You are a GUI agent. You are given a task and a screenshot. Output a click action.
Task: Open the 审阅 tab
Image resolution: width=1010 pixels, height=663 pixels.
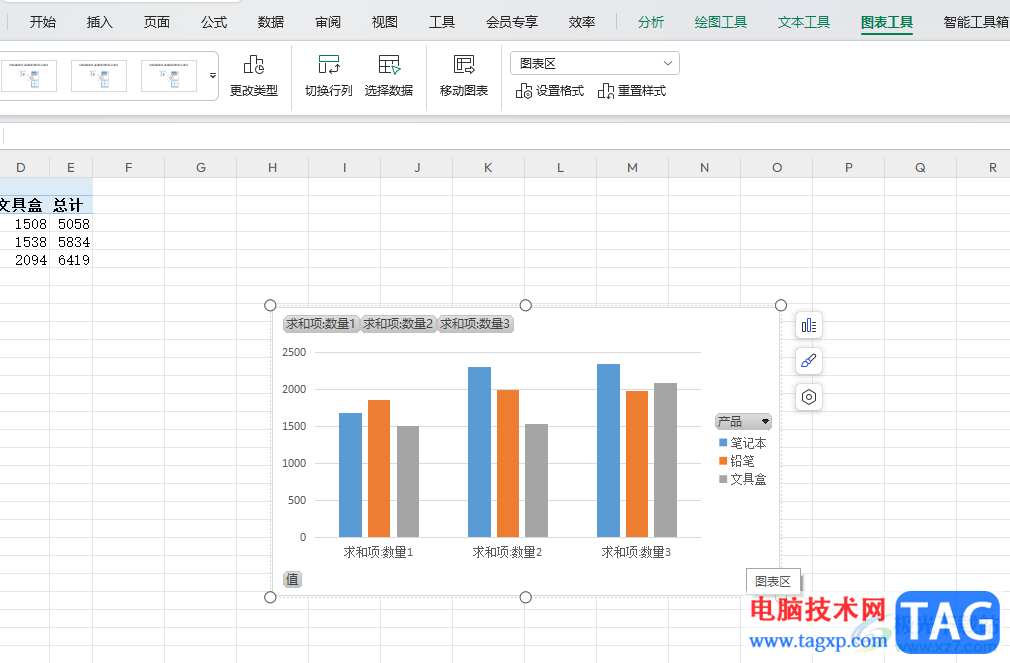pos(328,22)
